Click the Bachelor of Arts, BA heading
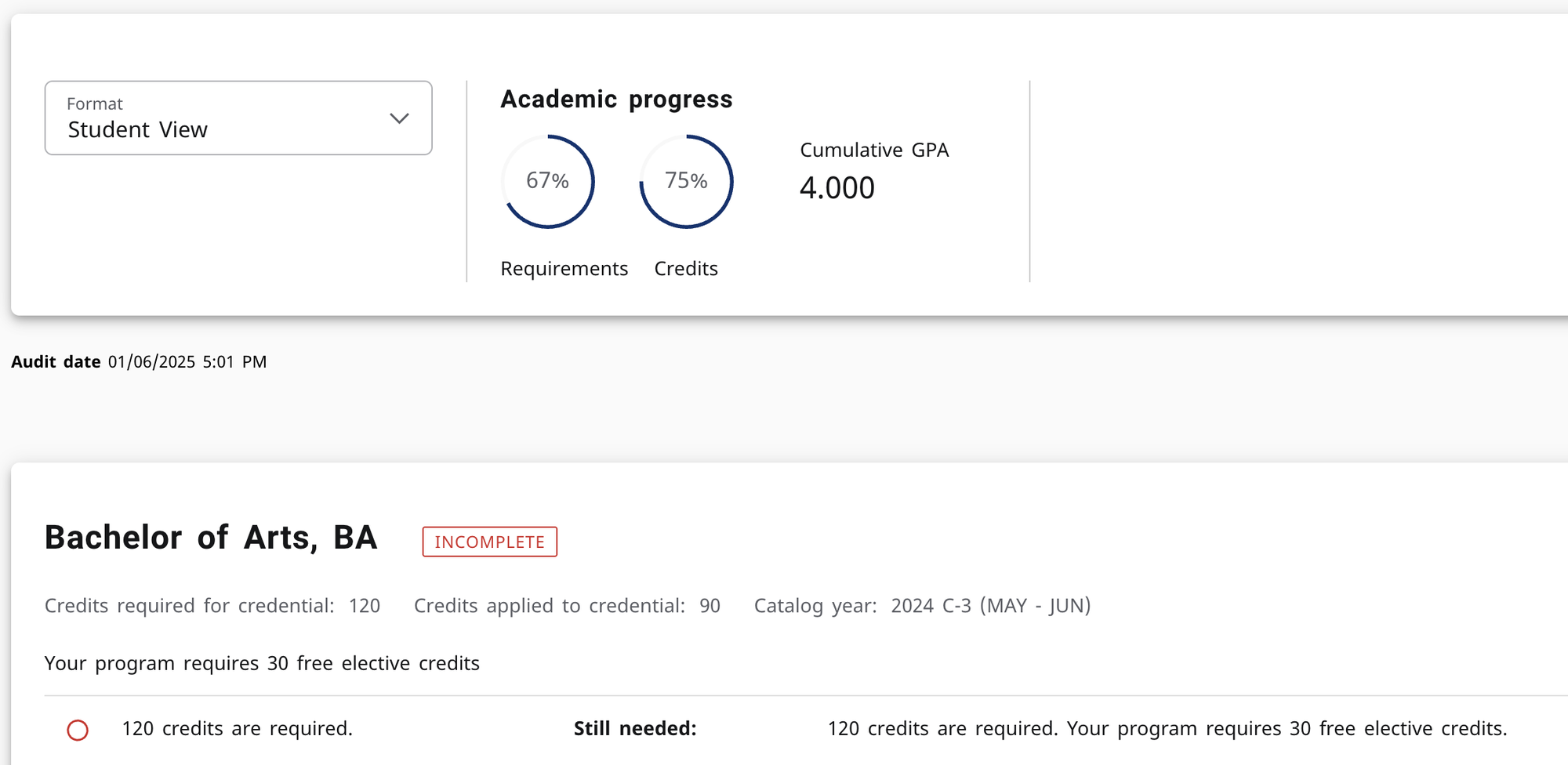The image size is (1568, 765). (210, 538)
